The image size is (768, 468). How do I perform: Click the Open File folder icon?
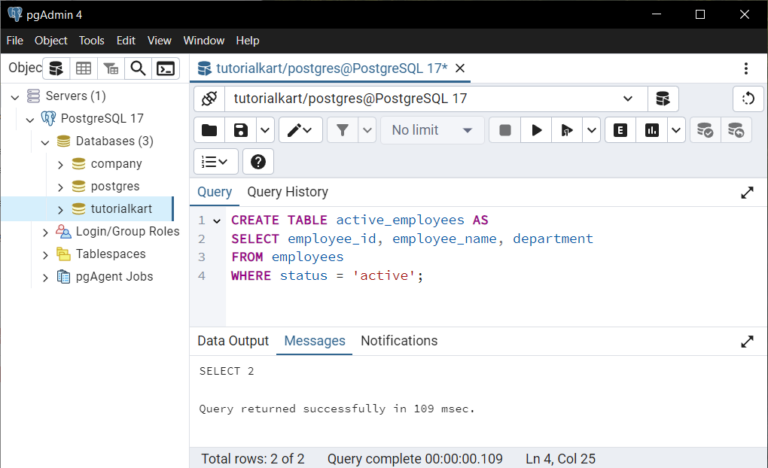tap(209, 130)
